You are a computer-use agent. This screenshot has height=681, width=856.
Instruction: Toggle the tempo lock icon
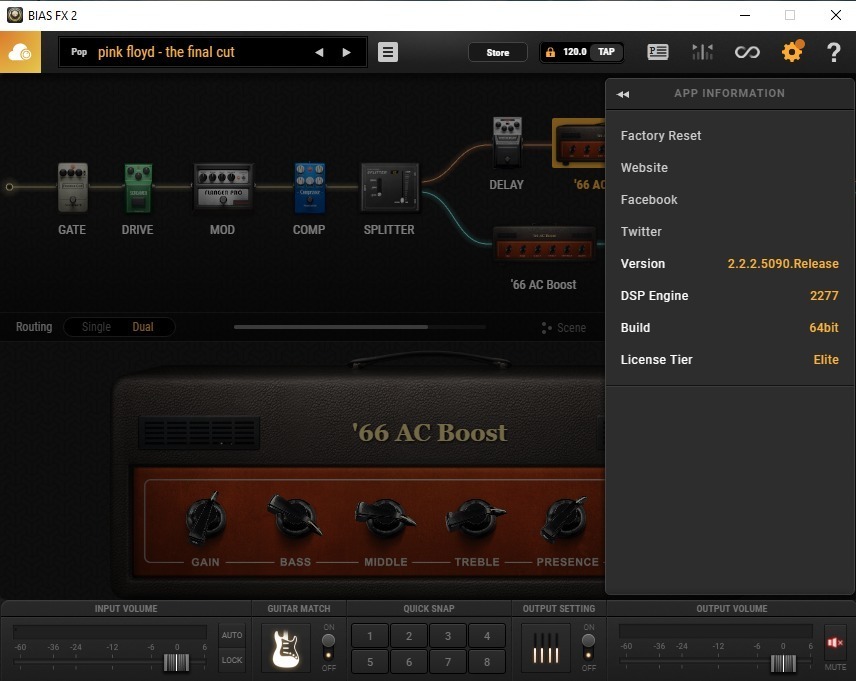[550, 52]
